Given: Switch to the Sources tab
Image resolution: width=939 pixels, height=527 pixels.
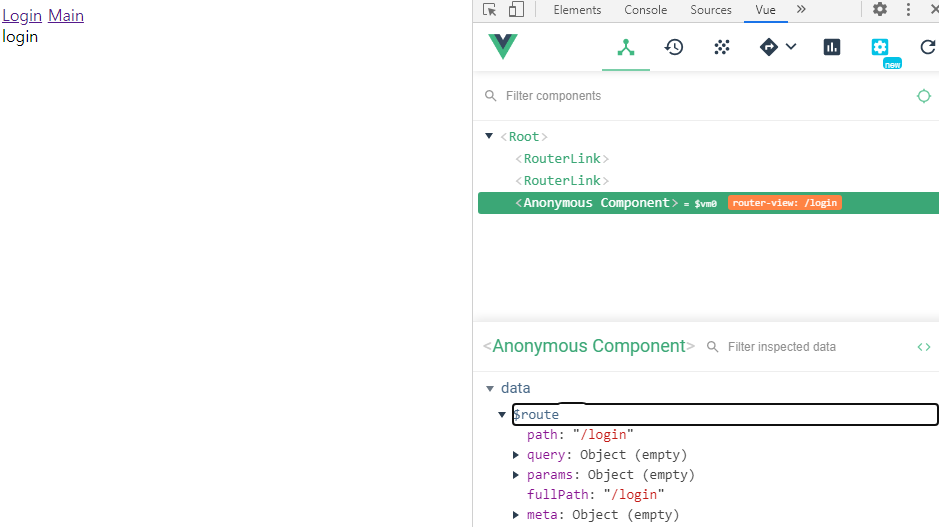Looking at the screenshot, I should 711,10.
